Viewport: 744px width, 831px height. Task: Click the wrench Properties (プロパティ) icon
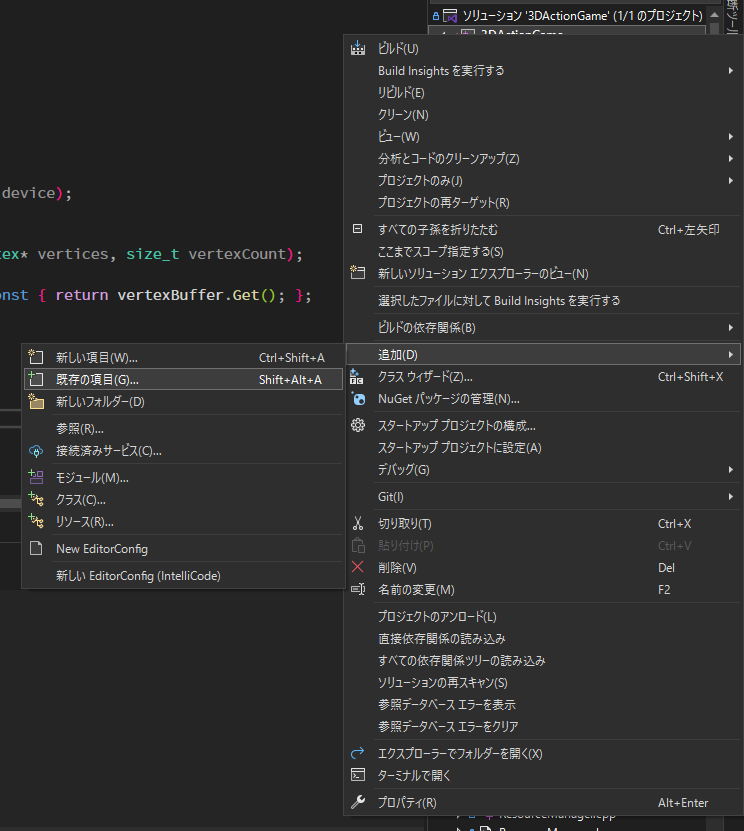[358, 802]
